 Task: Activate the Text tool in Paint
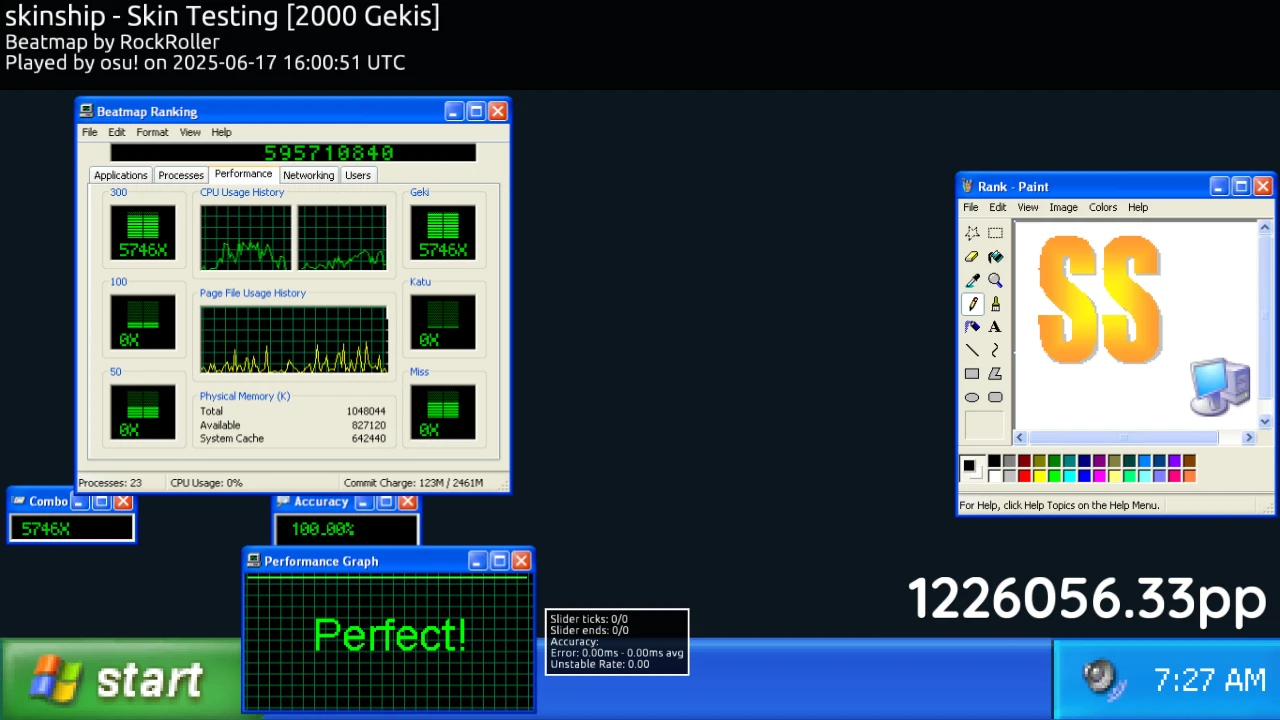tap(995, 327)
